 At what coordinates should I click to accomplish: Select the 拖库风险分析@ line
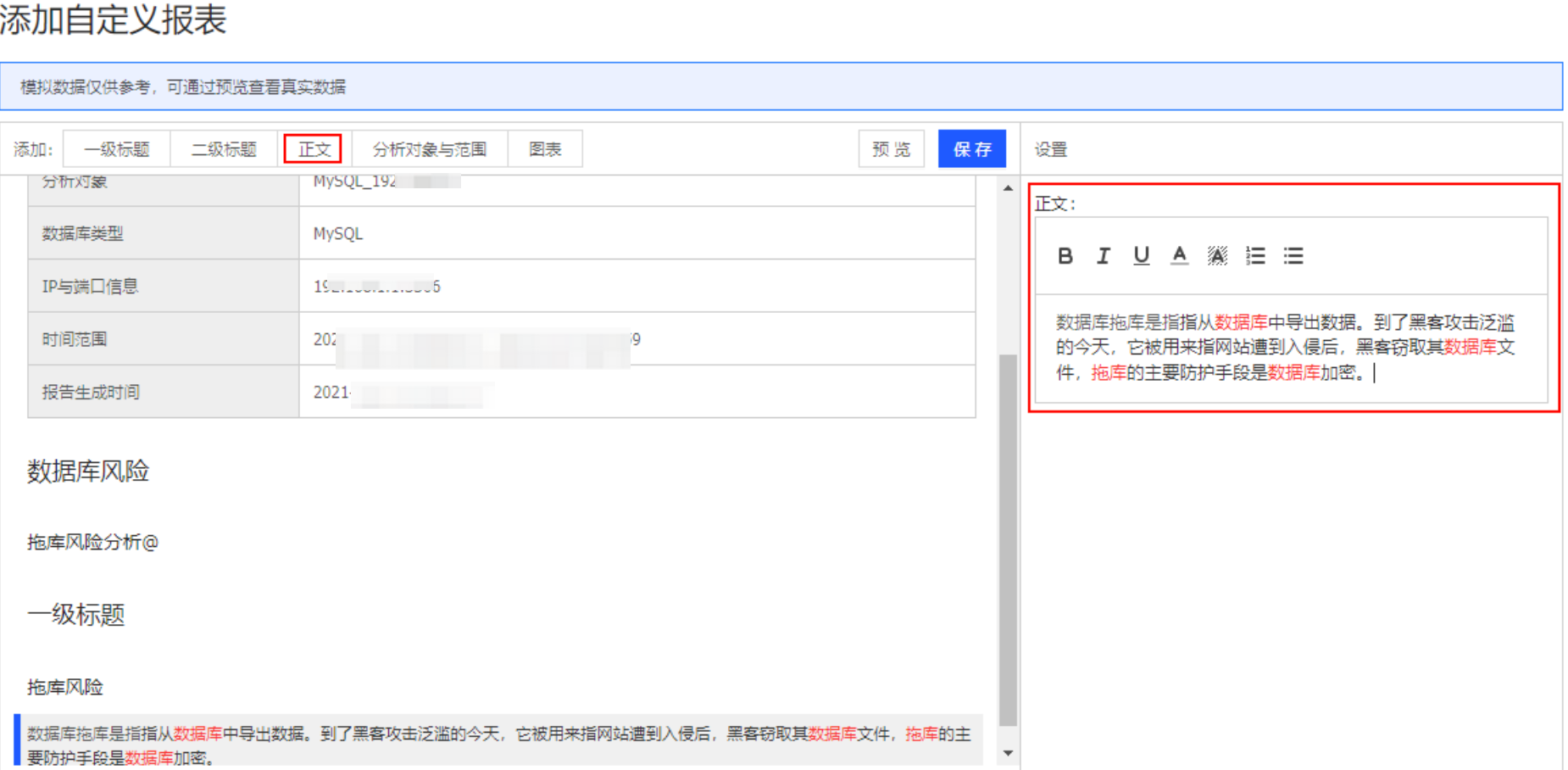93,542
